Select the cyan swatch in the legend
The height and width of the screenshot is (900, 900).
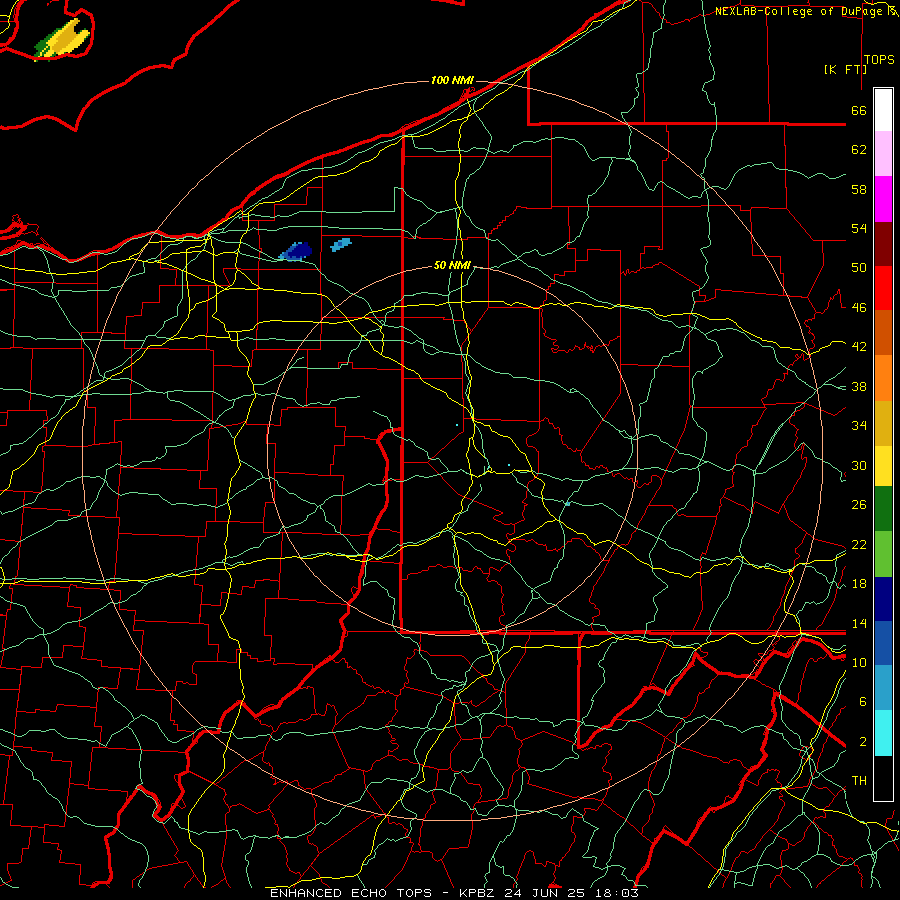coord(883,733)
